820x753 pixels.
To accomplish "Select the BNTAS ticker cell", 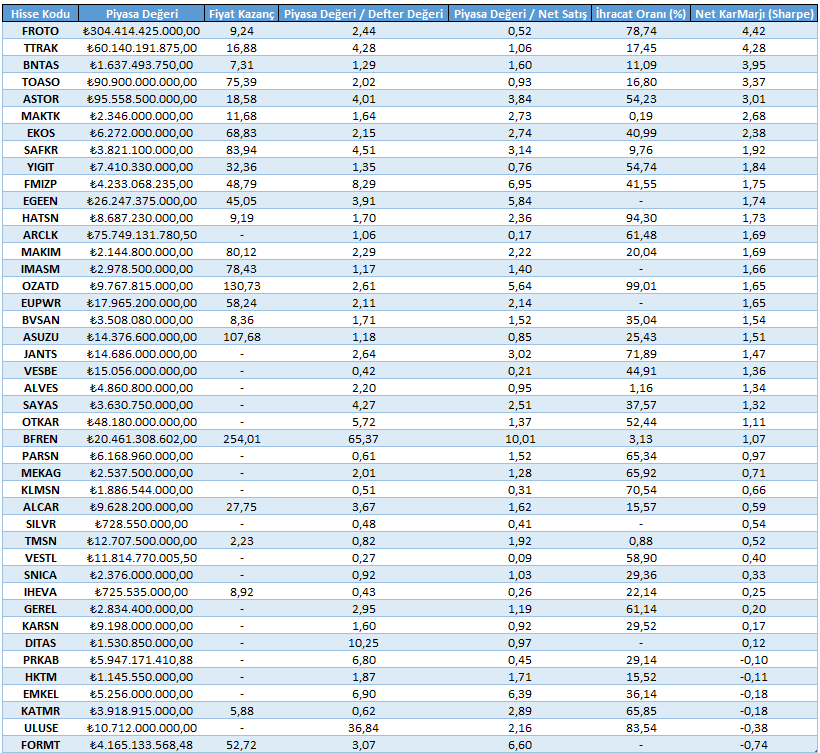I will pyautogui.click(x=40, y=65).
